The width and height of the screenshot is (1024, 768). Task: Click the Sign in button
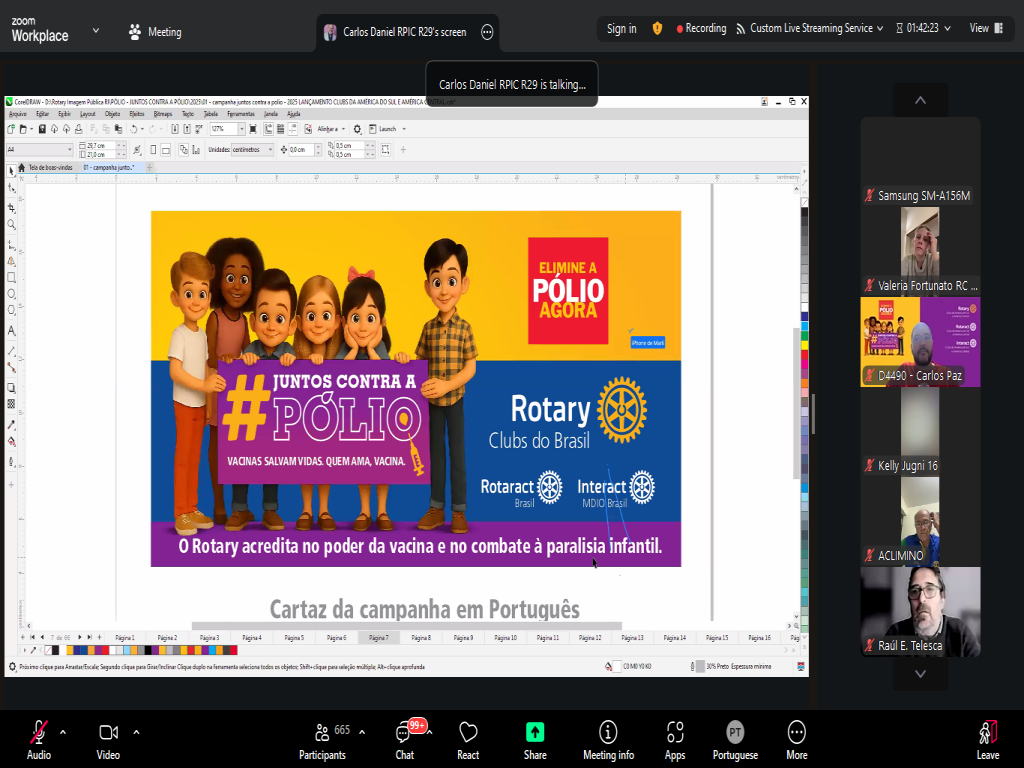pyautogui.click(x=621, y=29)
